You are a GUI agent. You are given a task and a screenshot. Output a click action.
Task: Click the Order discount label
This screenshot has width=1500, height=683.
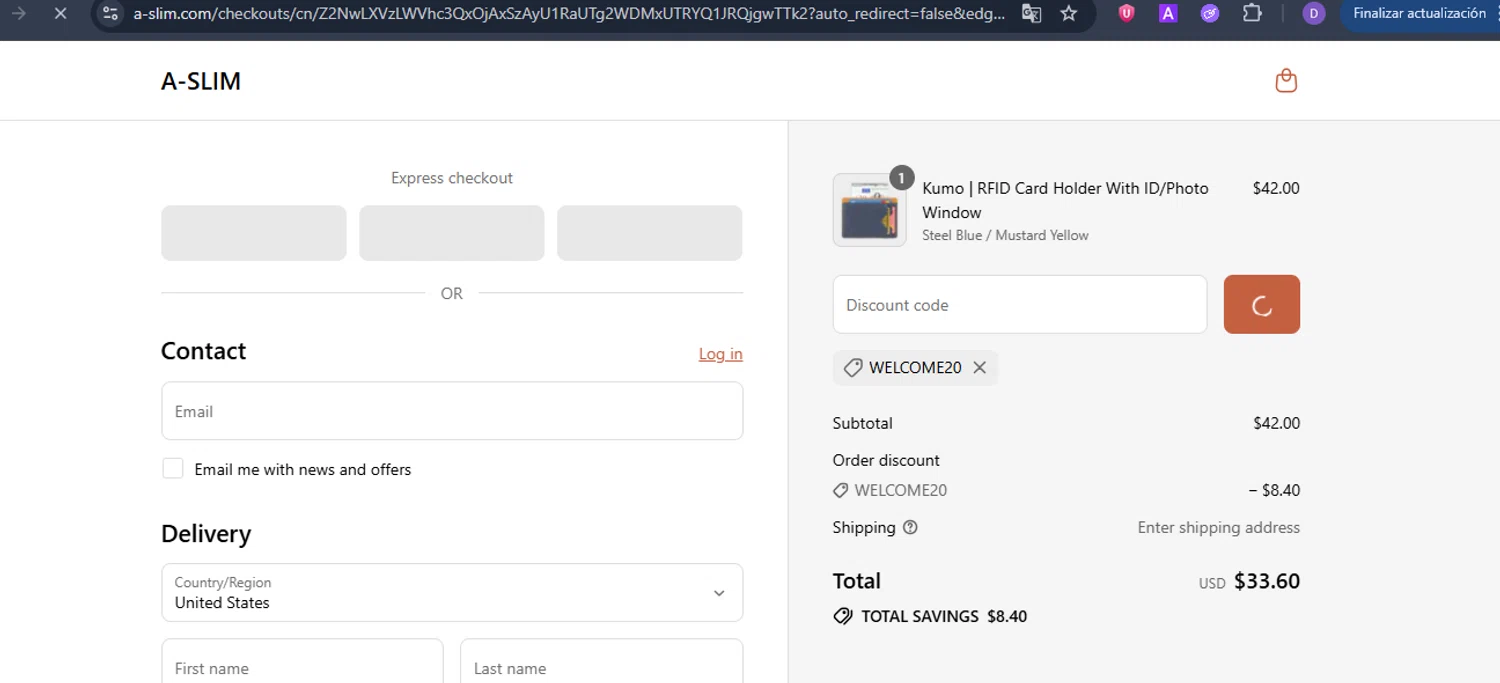pos(886,461)
